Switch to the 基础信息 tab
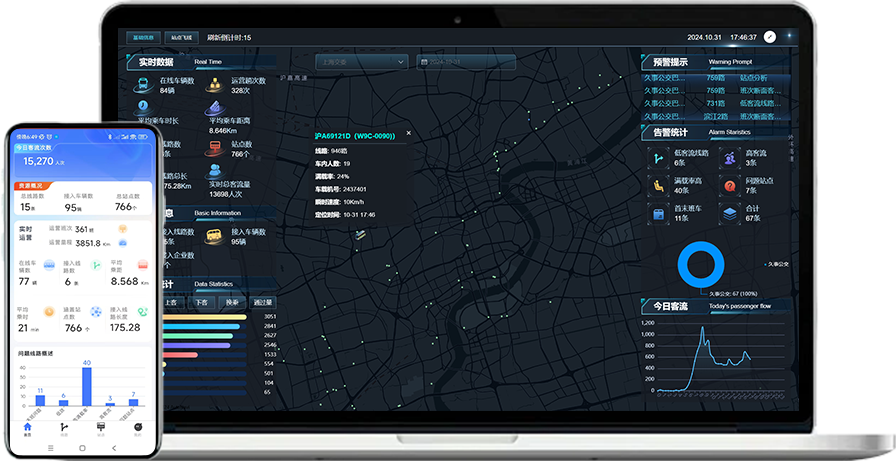The height and width of the screenshot is (461, 896). 143,38
